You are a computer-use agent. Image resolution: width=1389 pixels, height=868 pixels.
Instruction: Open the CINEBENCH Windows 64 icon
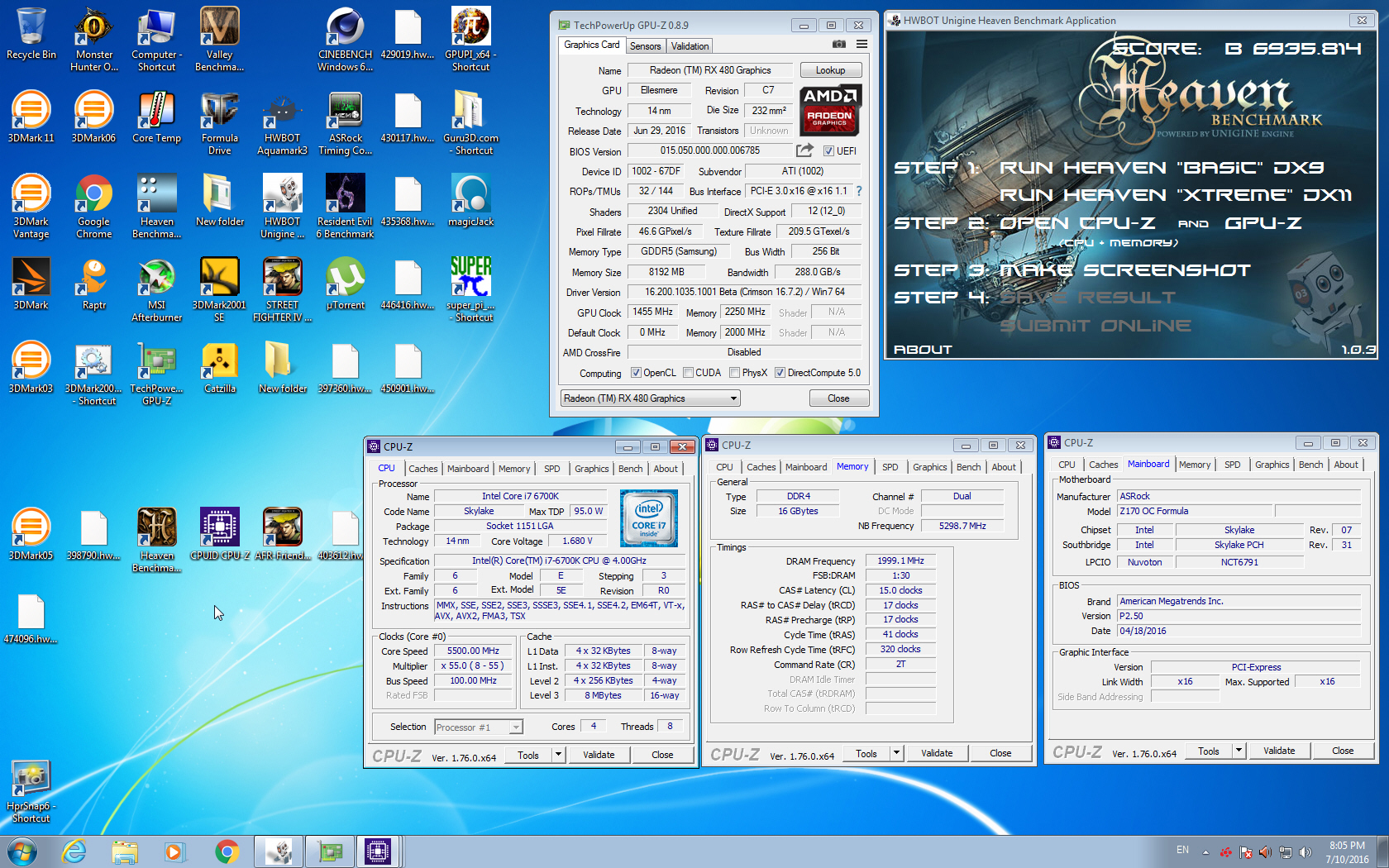(x=345, y=39)
